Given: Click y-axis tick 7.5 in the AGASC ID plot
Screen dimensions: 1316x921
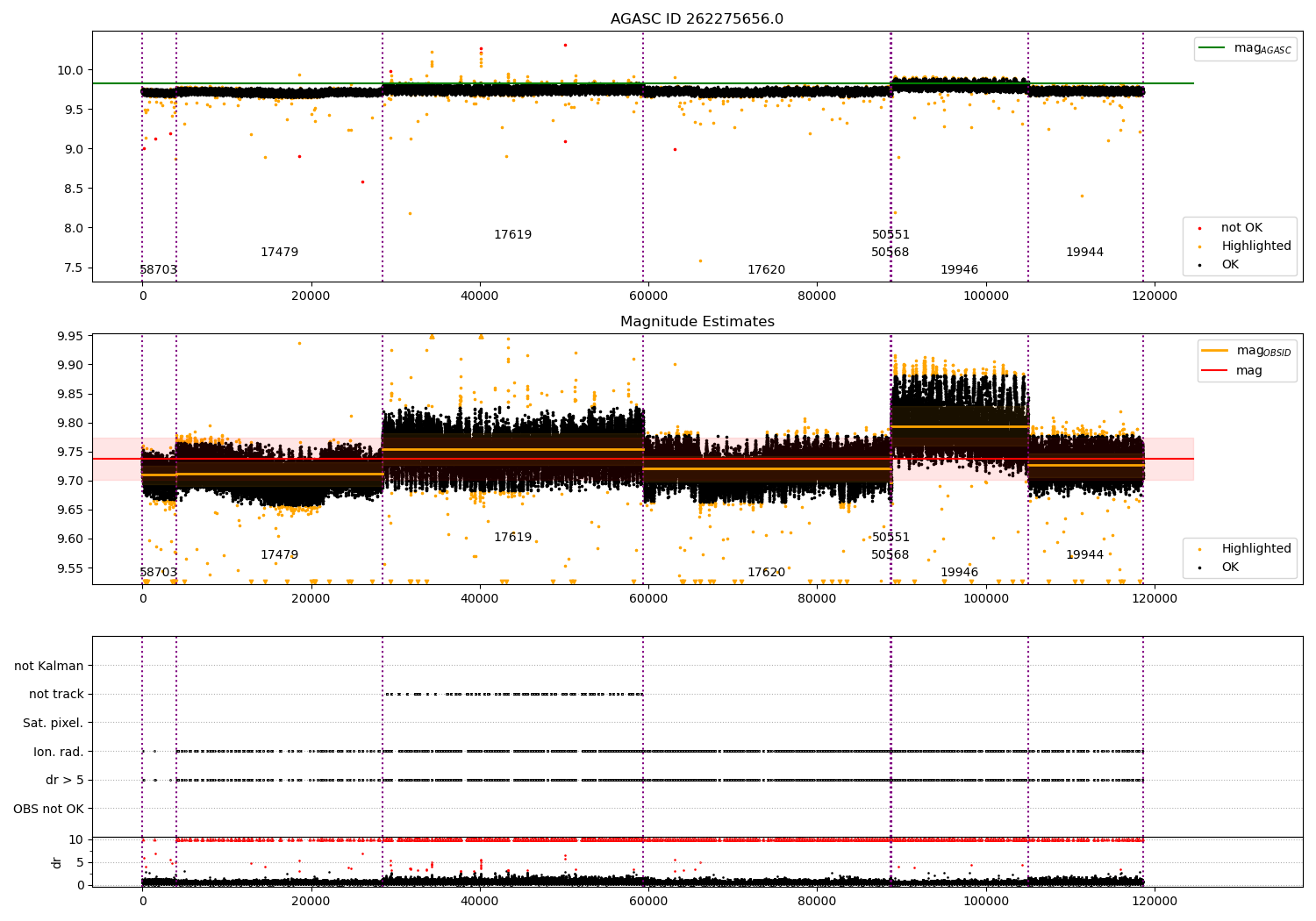Looking at the screenshot, I should click(x=75, y=268).
